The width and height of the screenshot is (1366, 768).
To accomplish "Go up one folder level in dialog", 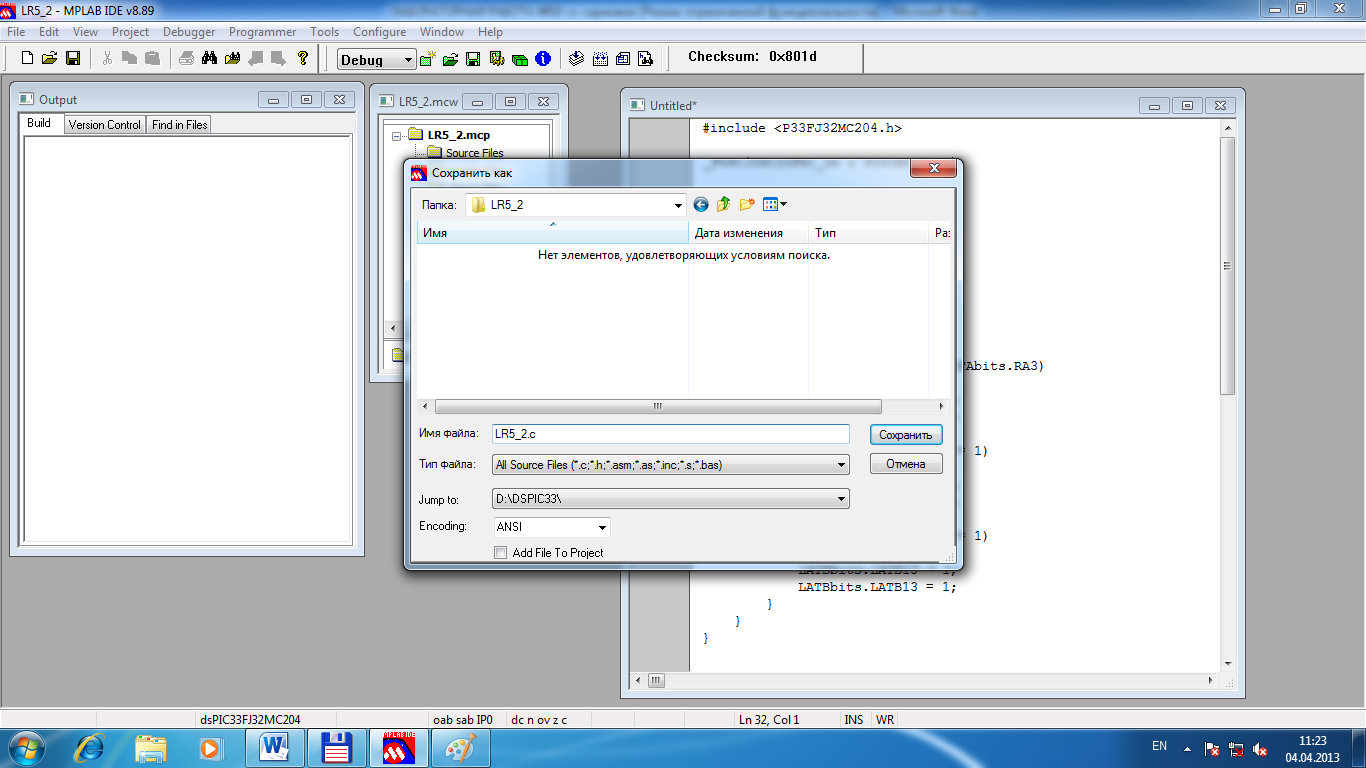I will 724,204.
